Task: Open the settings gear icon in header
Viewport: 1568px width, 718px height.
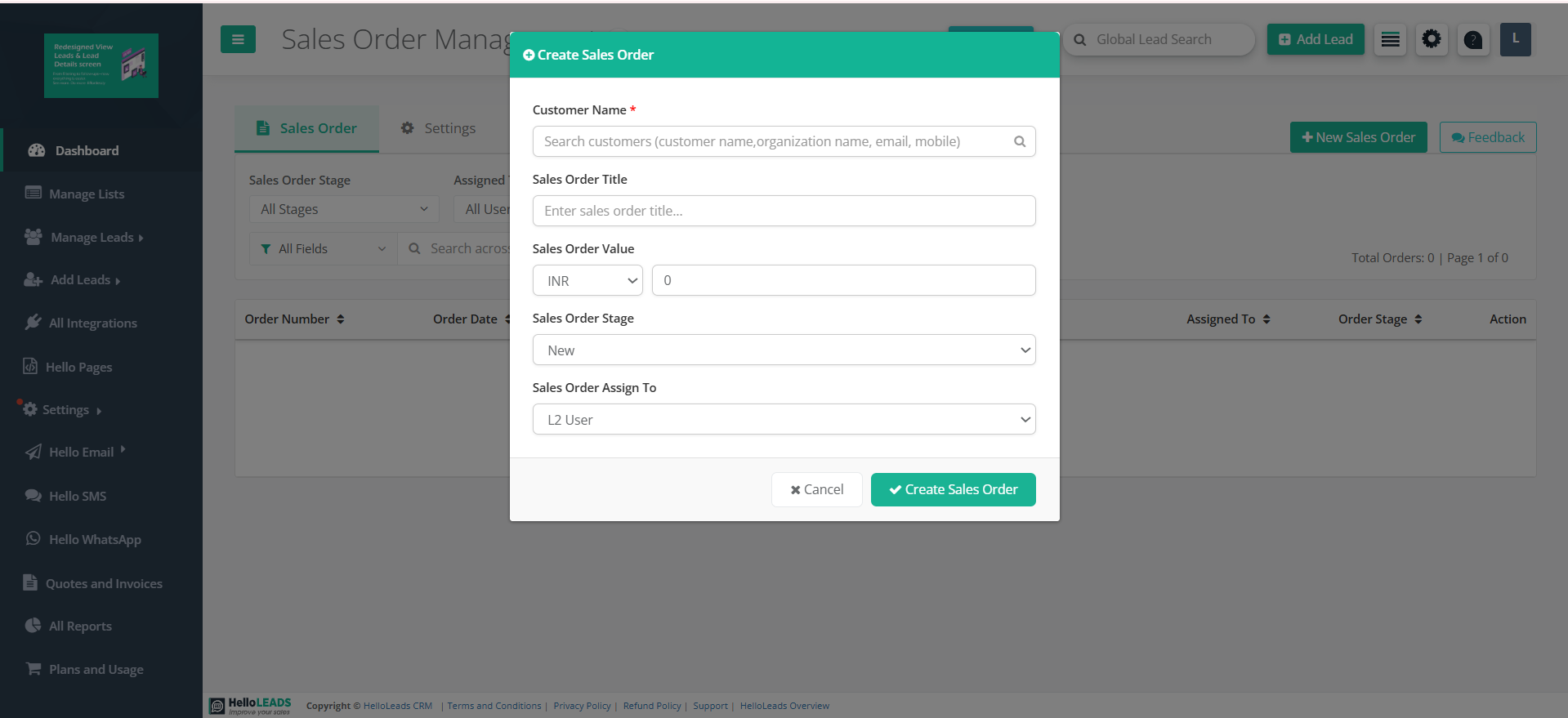Action: pyautogui.click(x=1432, y=39)
